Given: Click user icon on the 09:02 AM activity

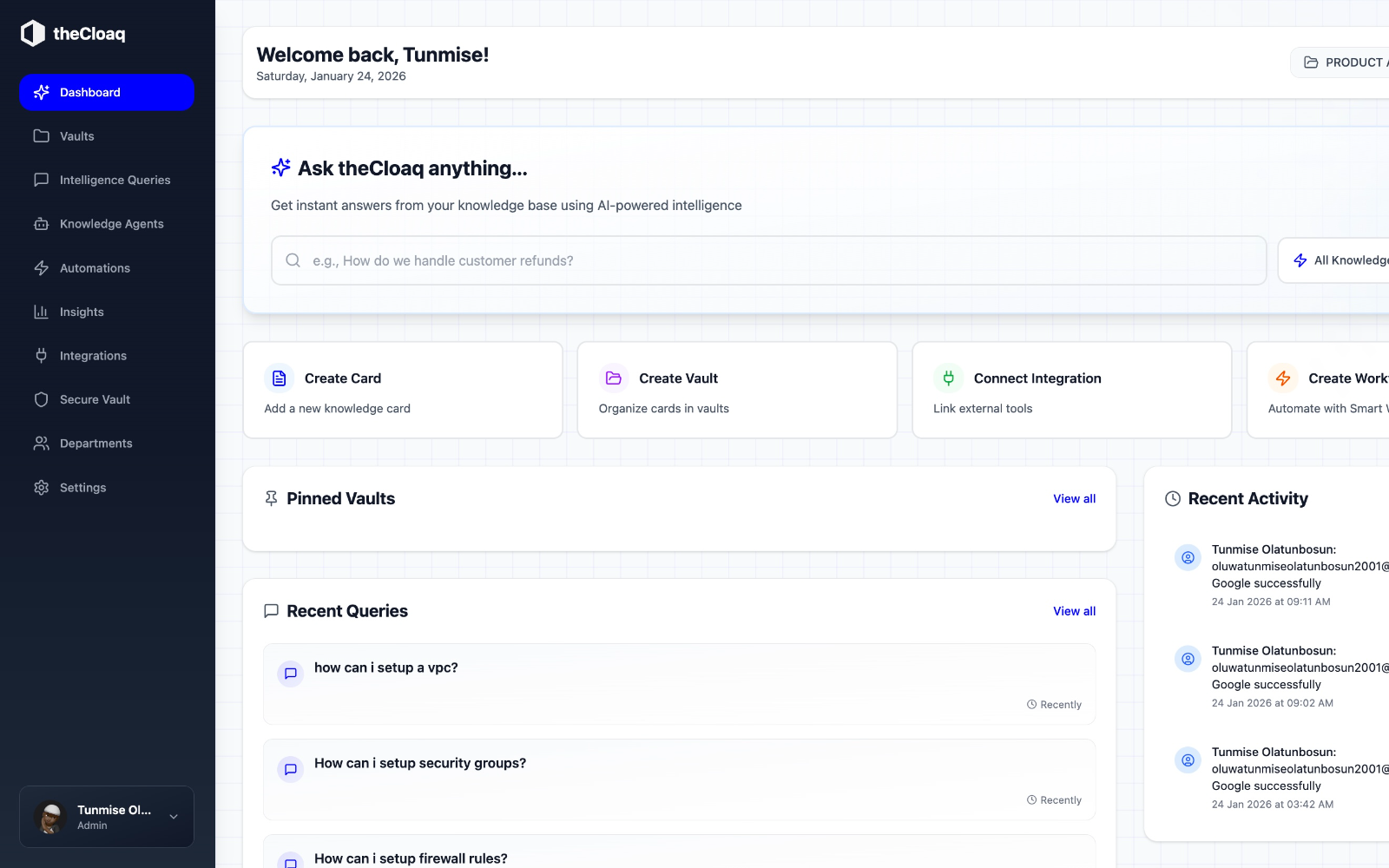Looking at the screenshot, I should 1188,659.
